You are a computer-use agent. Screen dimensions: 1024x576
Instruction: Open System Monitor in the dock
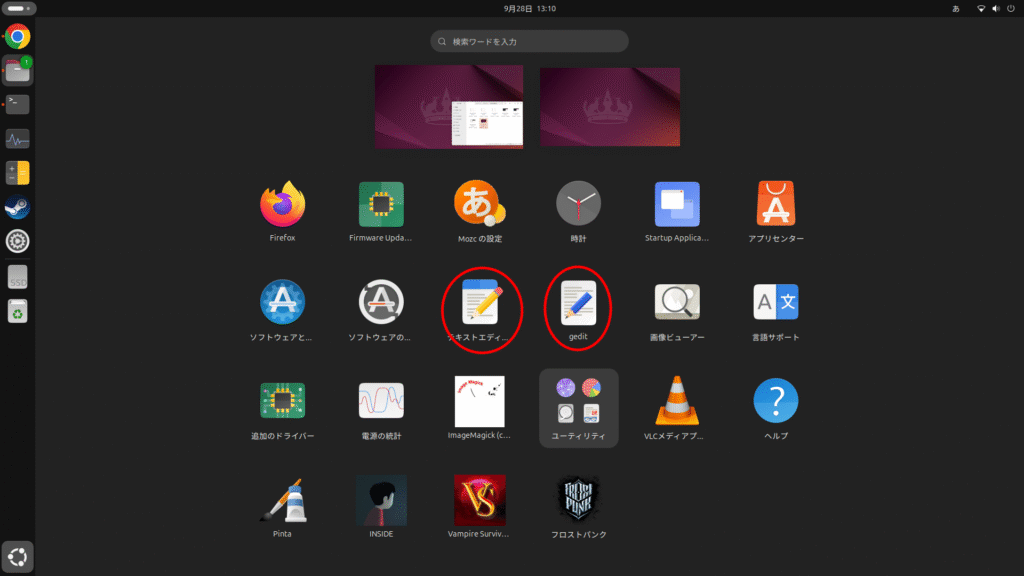18,139
